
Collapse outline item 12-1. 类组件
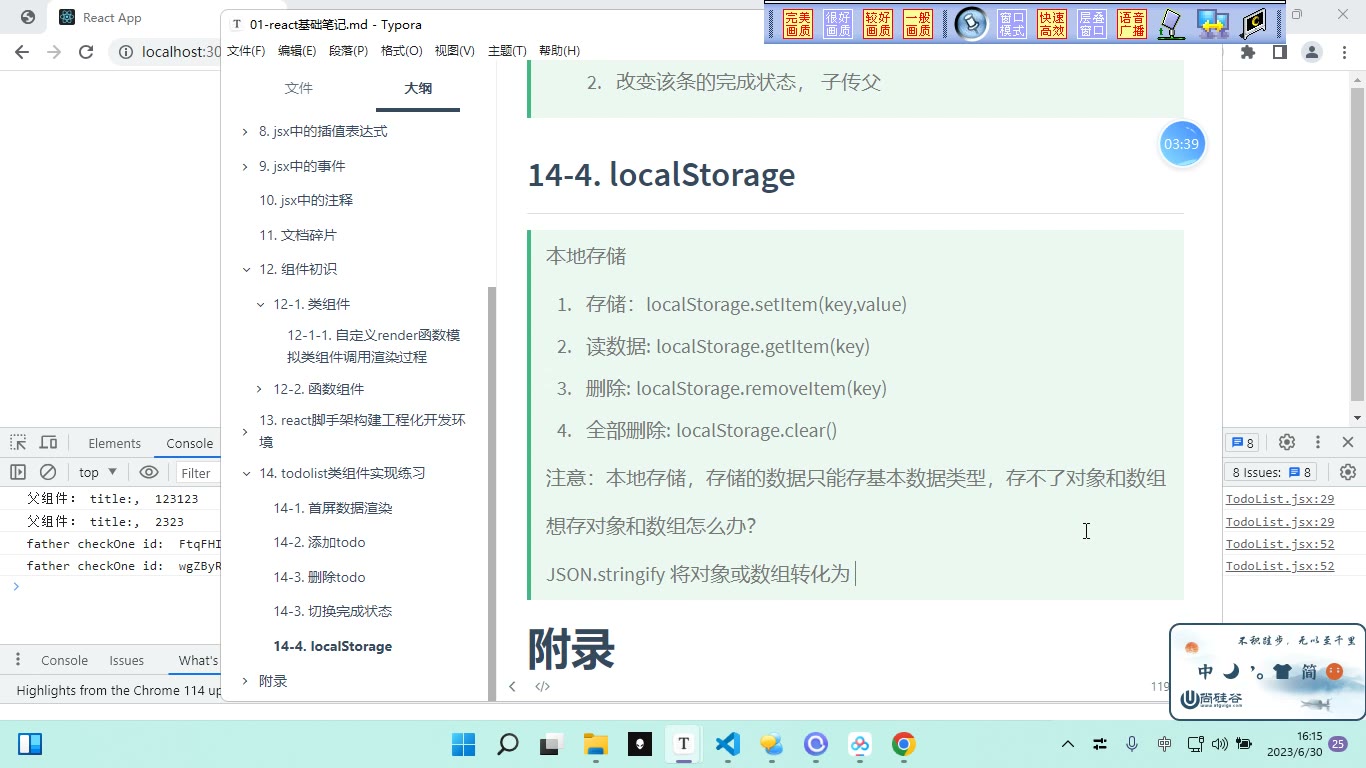pos(260,304)
